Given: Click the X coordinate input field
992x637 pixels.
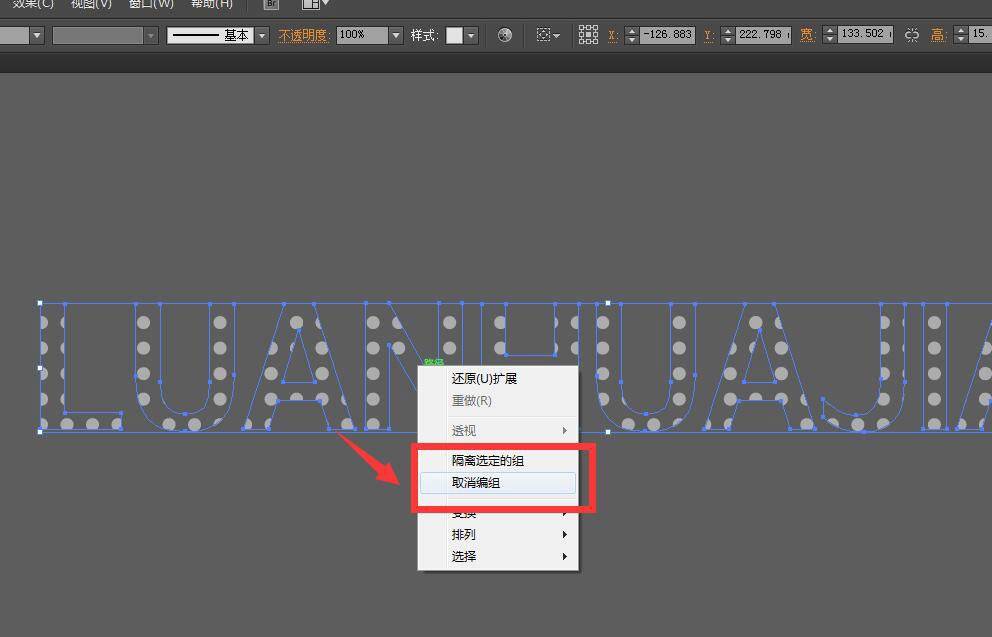Looking at the screenshot, I should [667, 35].
